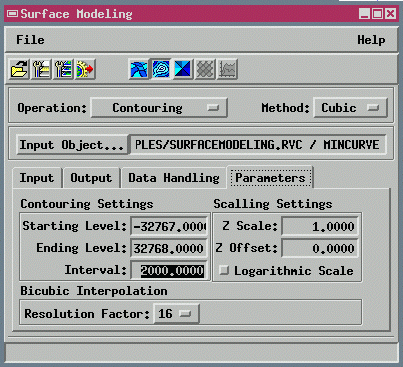The width and height of the screenshot is (403, 367).
Task: Click the greyed profile chart icon
Action: tap(227, 69)
